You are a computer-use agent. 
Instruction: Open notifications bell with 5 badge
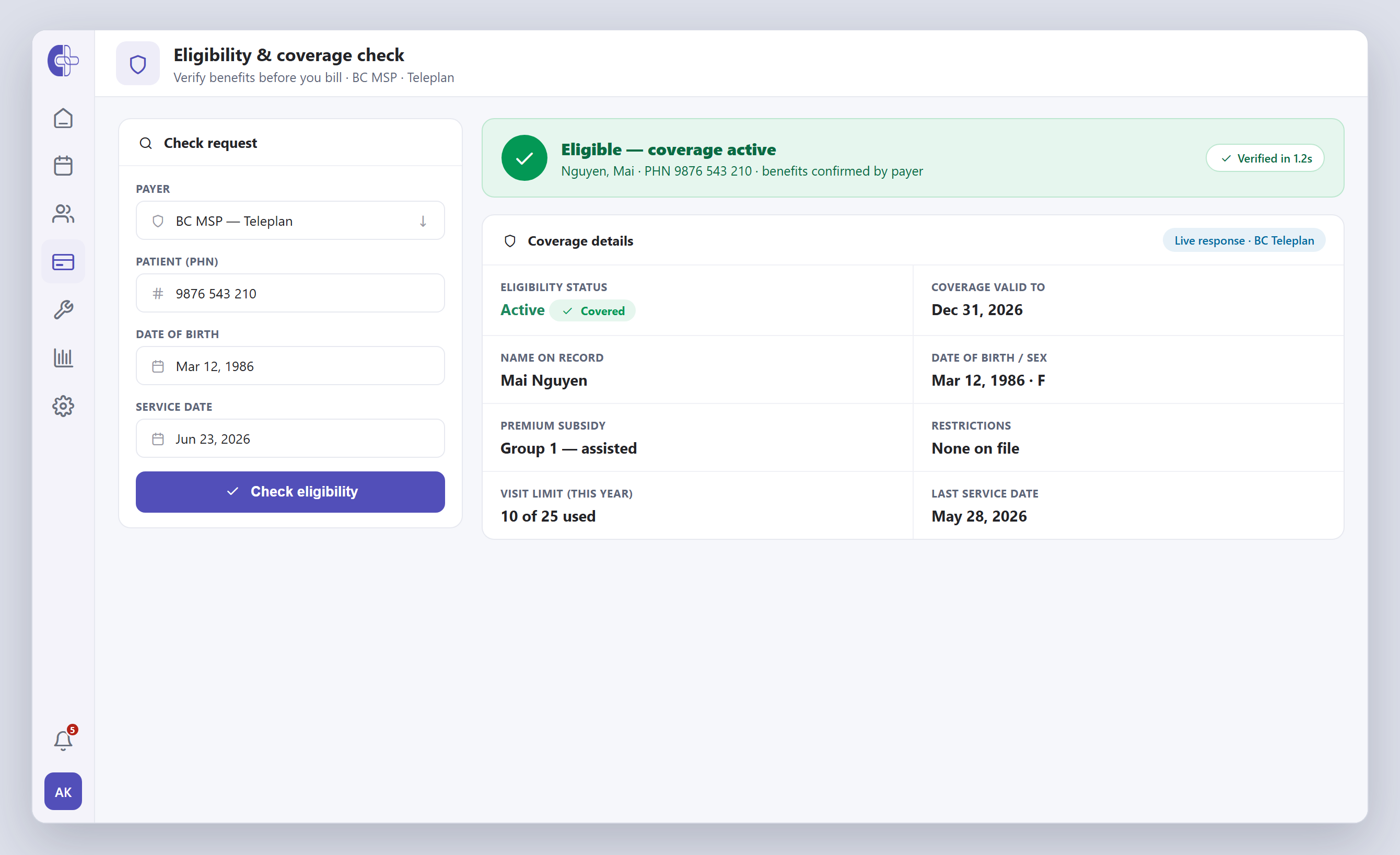click(63, 740)
